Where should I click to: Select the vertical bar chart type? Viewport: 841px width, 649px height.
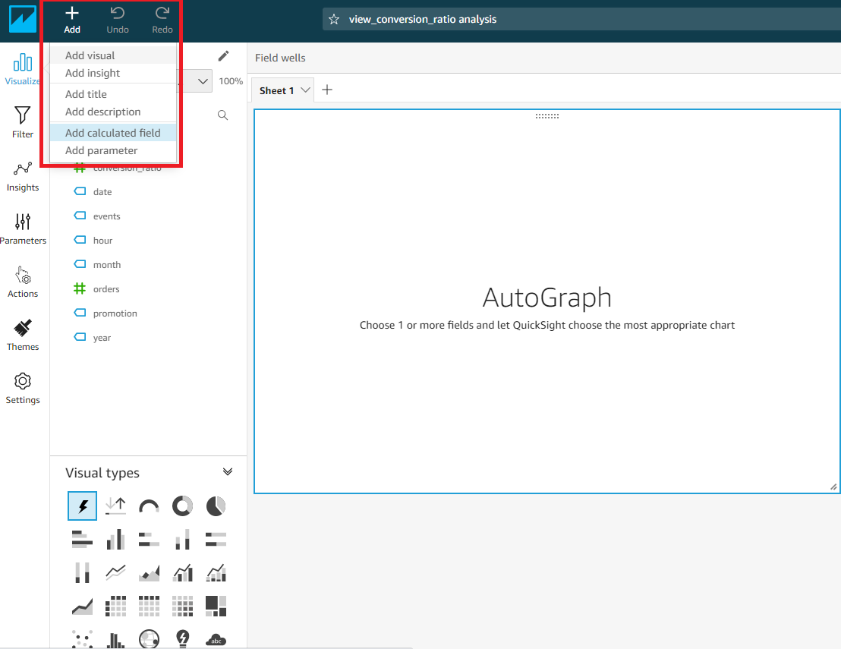pos(115,539)
